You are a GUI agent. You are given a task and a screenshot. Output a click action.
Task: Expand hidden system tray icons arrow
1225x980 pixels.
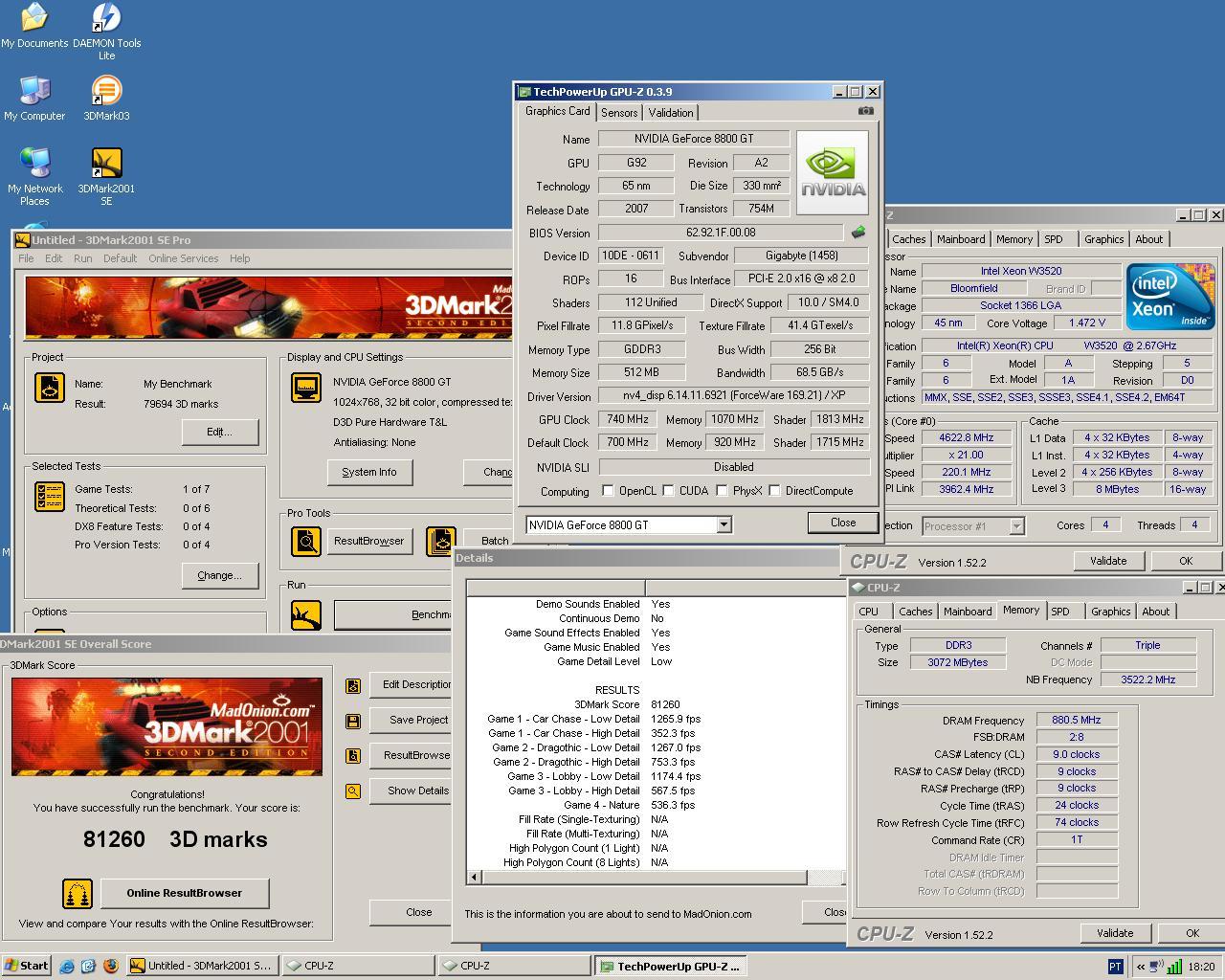(1140, 967)
